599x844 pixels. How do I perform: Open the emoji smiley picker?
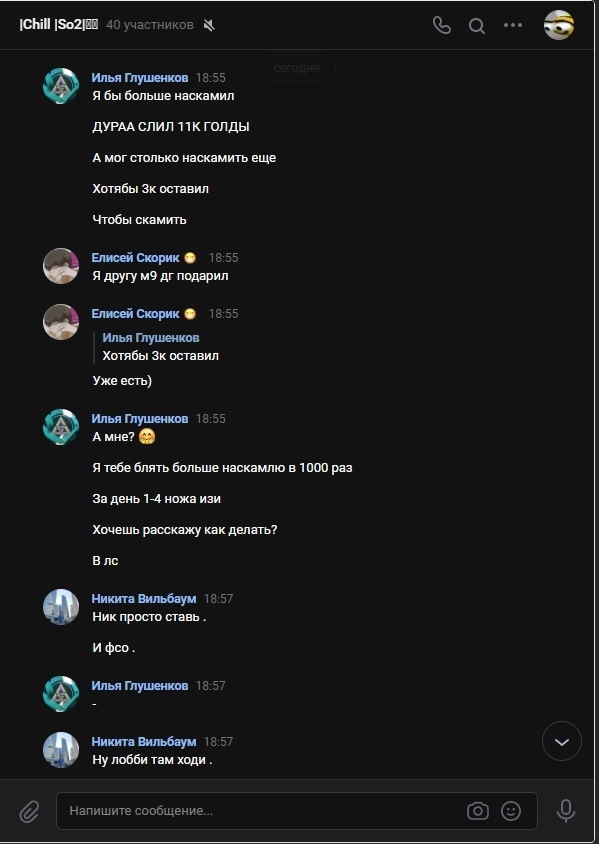511,811
